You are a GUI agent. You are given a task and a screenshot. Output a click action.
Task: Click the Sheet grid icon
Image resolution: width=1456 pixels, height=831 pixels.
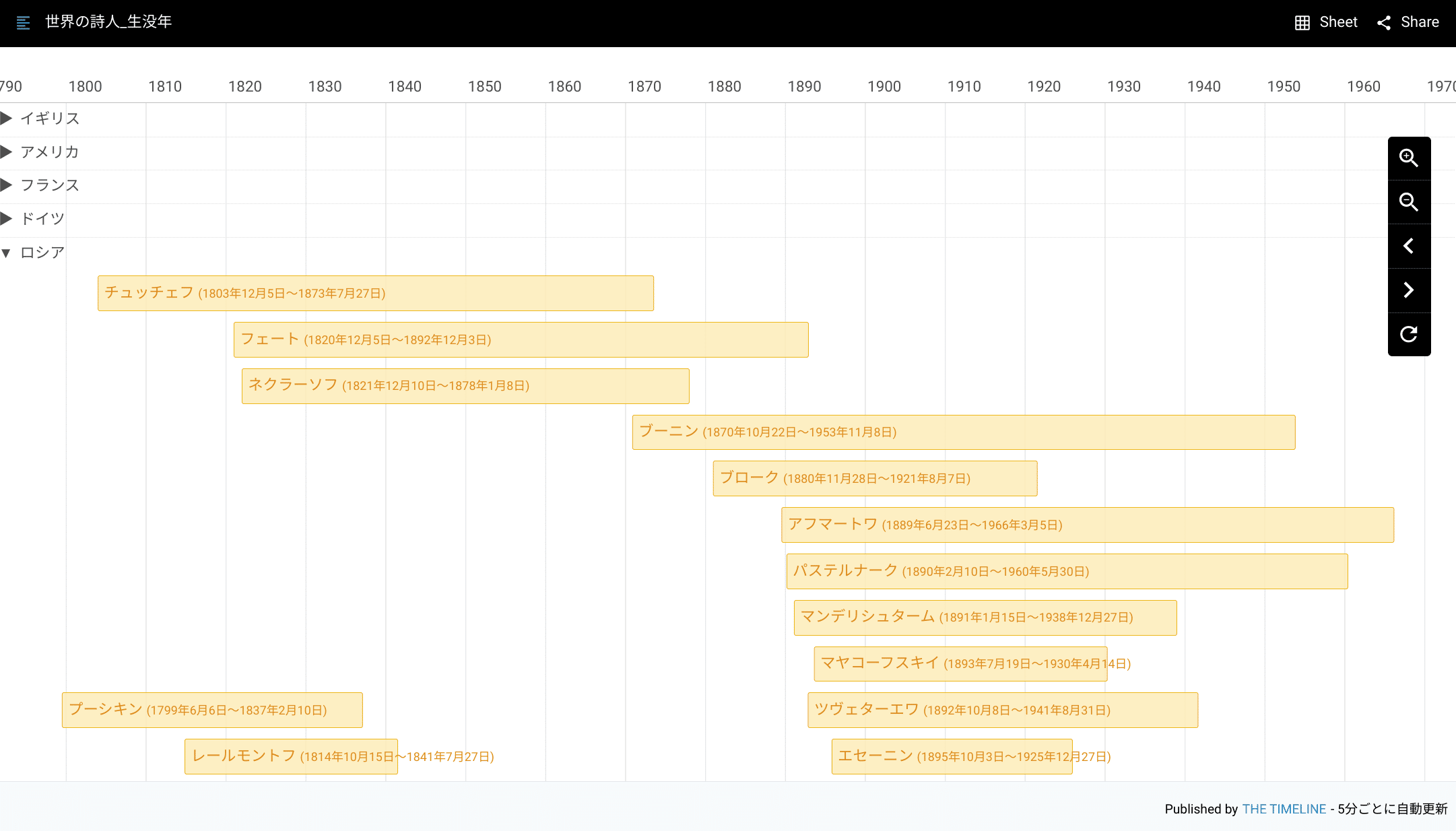click(1302, 23)
